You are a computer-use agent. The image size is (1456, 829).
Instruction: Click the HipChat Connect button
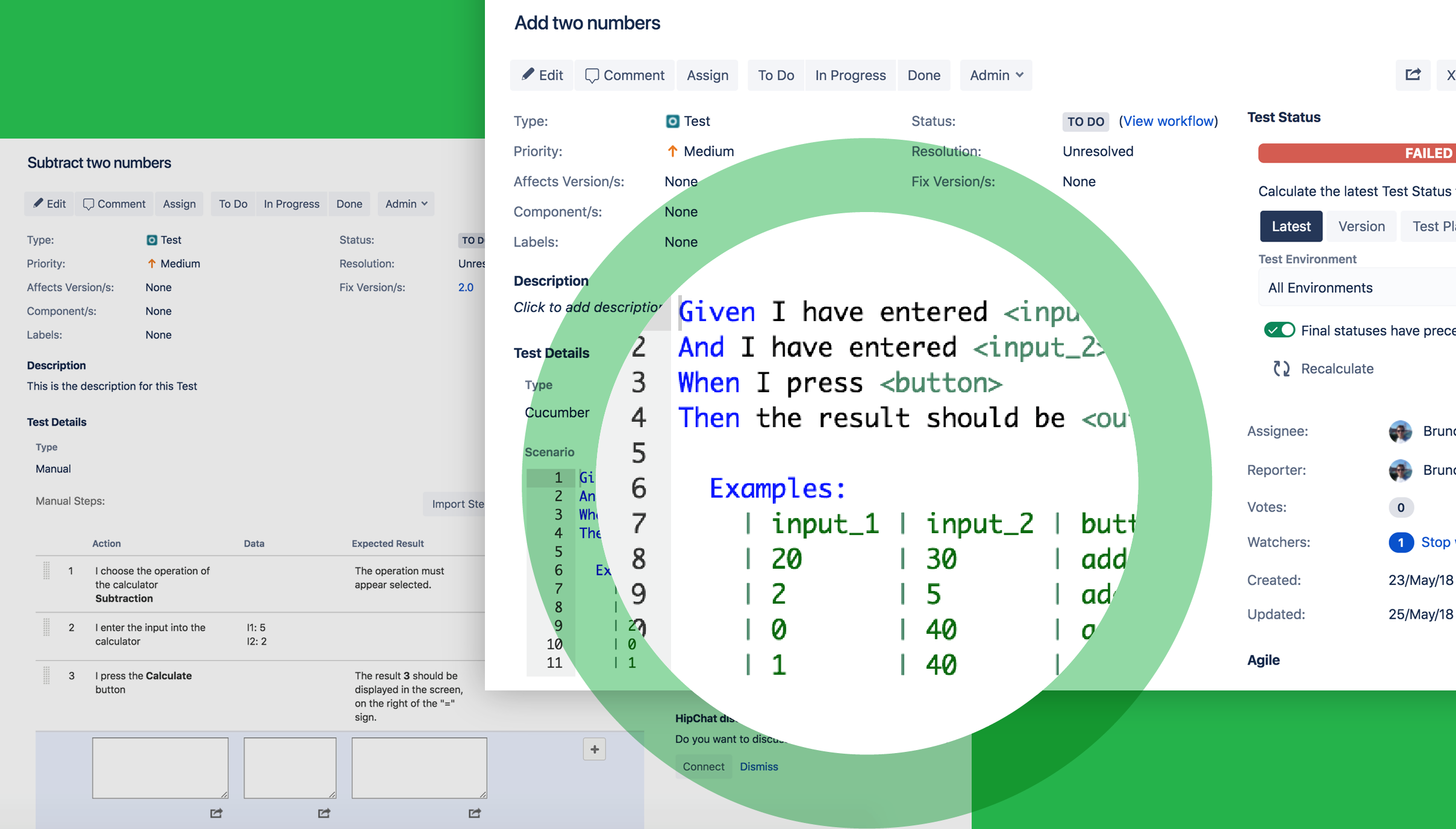click(703, 766)
